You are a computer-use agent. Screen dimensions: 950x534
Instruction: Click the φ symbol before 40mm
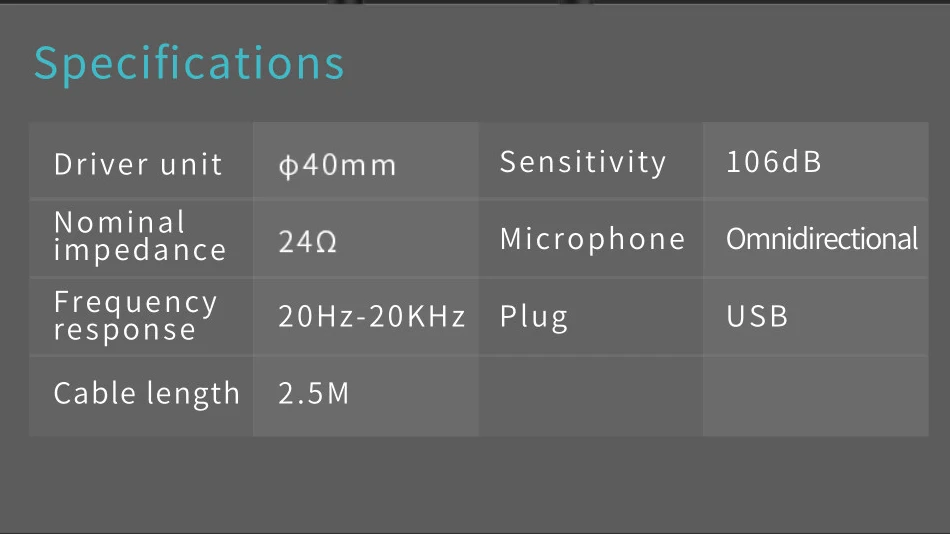pyautogui.click(x=288, y=166)
